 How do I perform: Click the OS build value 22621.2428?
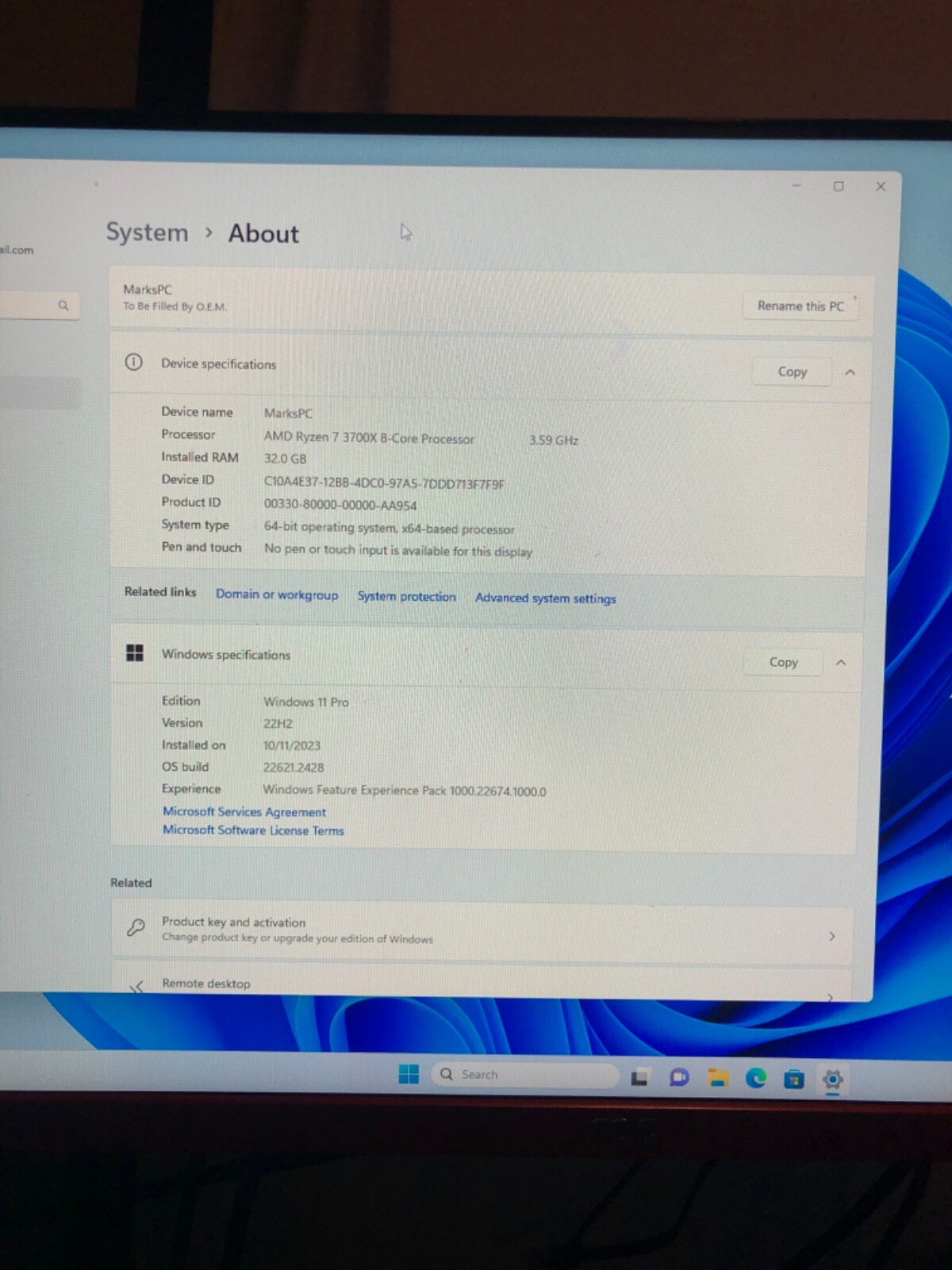294,768
